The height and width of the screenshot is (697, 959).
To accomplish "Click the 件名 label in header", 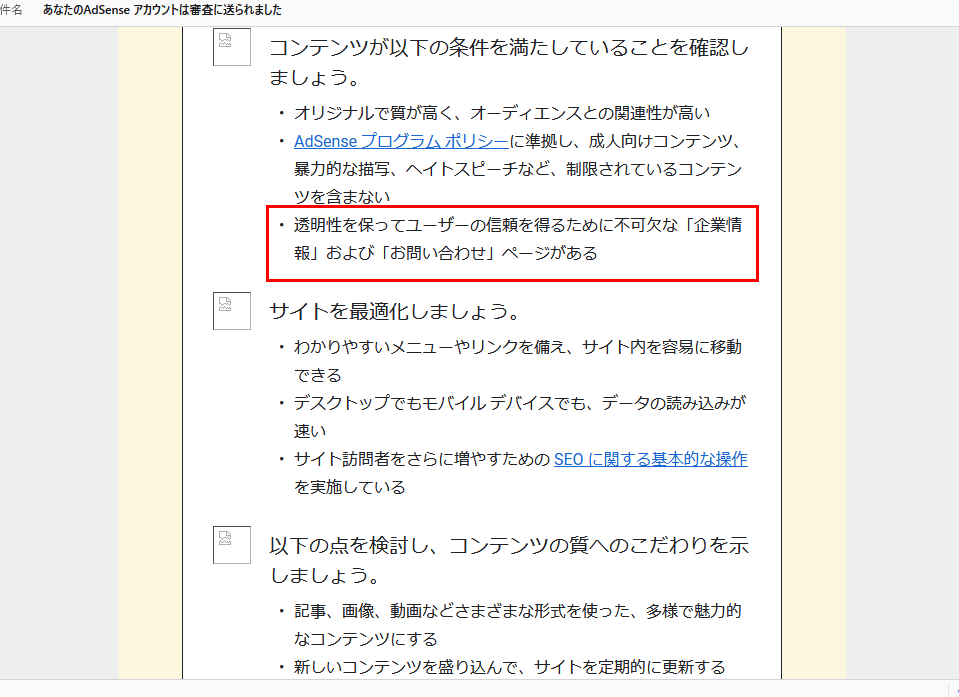I will [x=12, y=10].
